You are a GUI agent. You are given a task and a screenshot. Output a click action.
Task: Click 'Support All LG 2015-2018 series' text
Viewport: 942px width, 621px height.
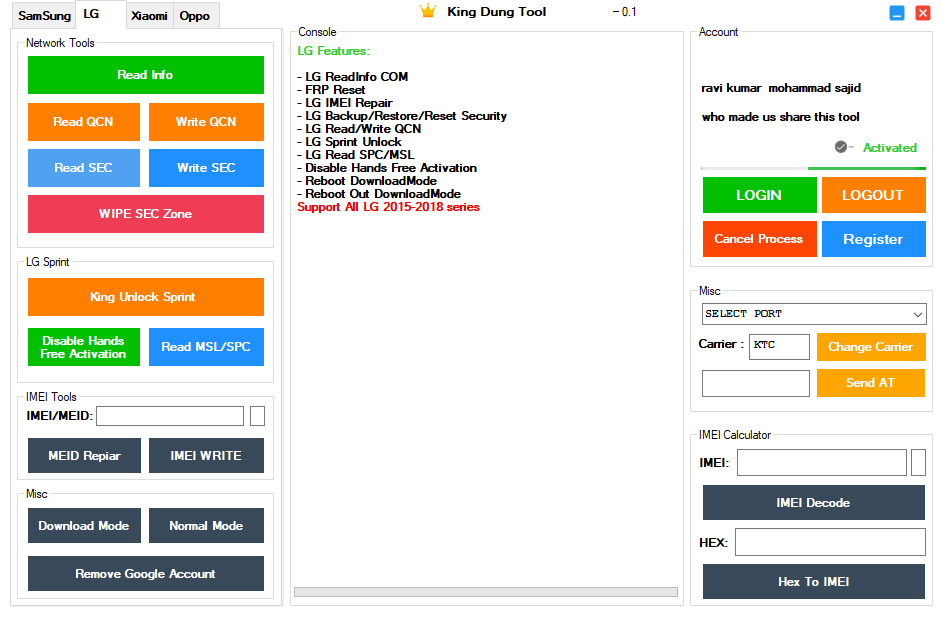[388, 207]
